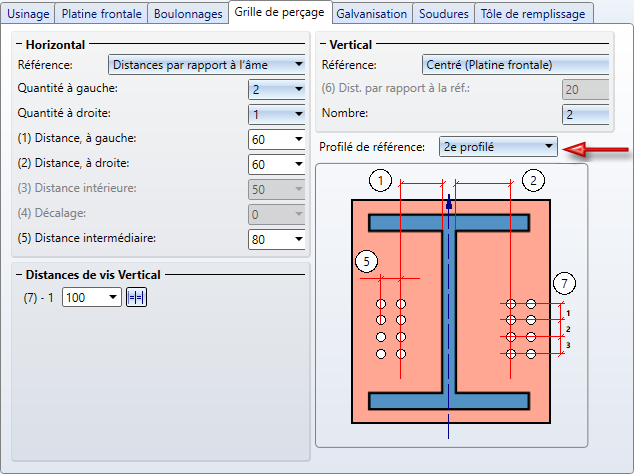634x474 pixels.
Task: Open the Distance, à gauche dropdown
Action: (297, 139)
